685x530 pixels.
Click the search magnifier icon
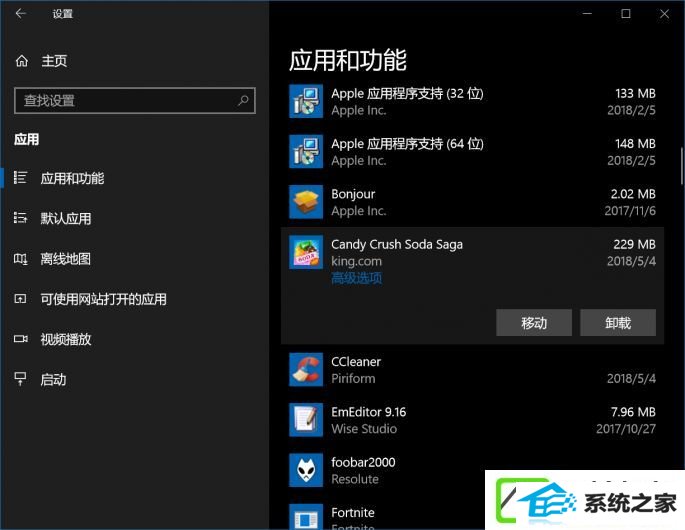(243, 100)
